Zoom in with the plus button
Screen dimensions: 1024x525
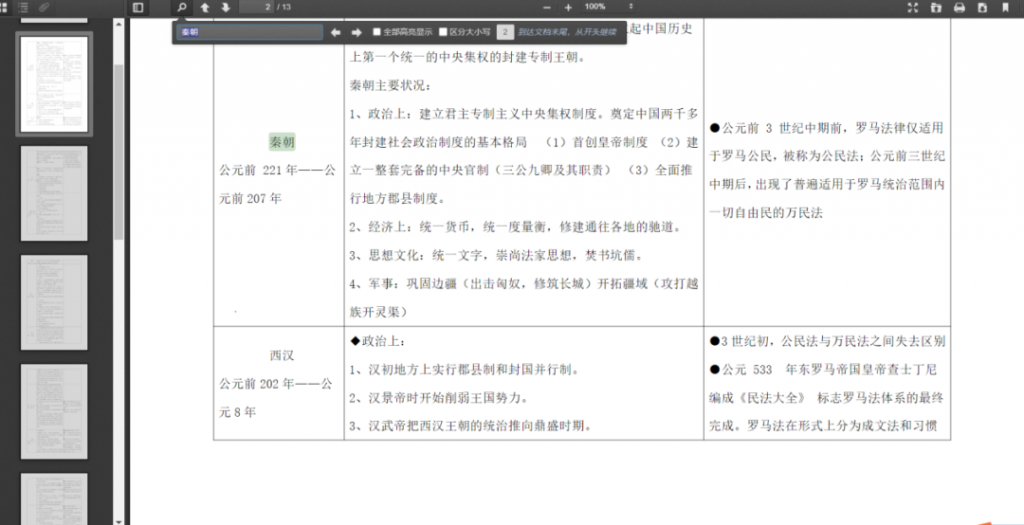568,7
